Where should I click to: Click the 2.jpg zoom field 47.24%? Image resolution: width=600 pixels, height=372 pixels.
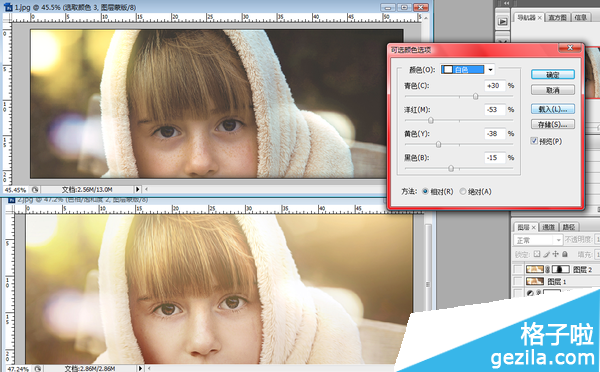(18, 369)
